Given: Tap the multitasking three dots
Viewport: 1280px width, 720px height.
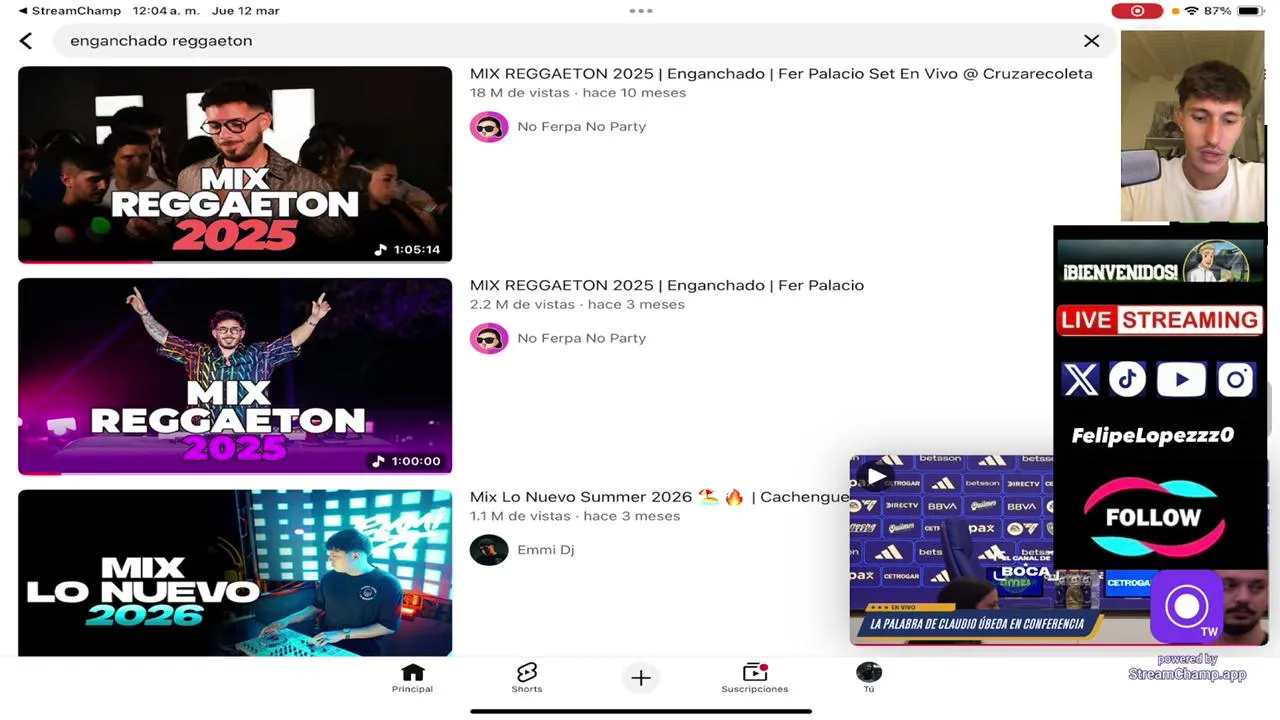Looking at the screenshot, I should (x=641, y=11).
